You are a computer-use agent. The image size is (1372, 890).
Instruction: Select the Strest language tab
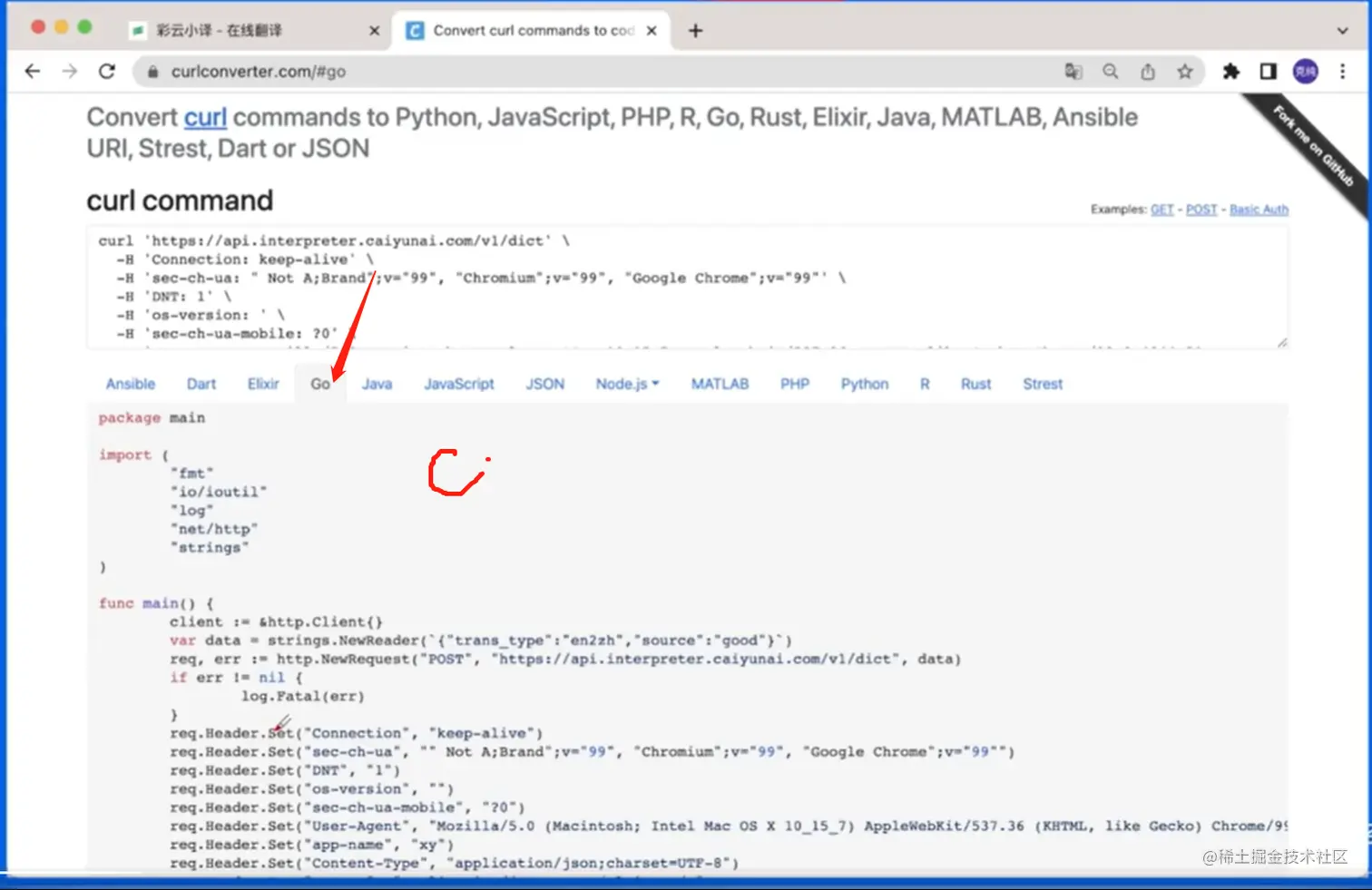(1043, 384)
